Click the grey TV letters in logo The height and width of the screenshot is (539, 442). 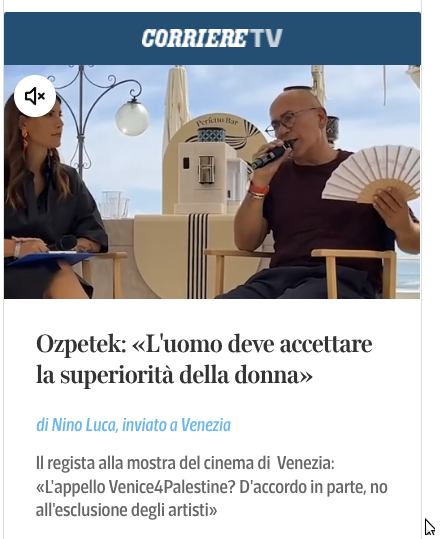point(266,38)
